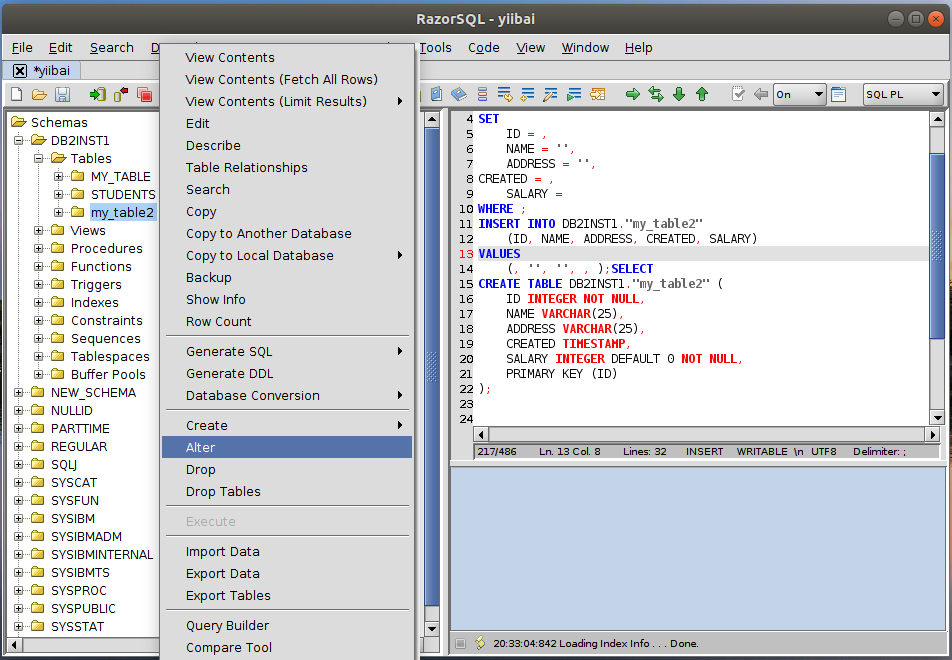This screenshot has width=952, height=660.
Task: Open the SQL PL language dropdown
Action: [902, 94]
